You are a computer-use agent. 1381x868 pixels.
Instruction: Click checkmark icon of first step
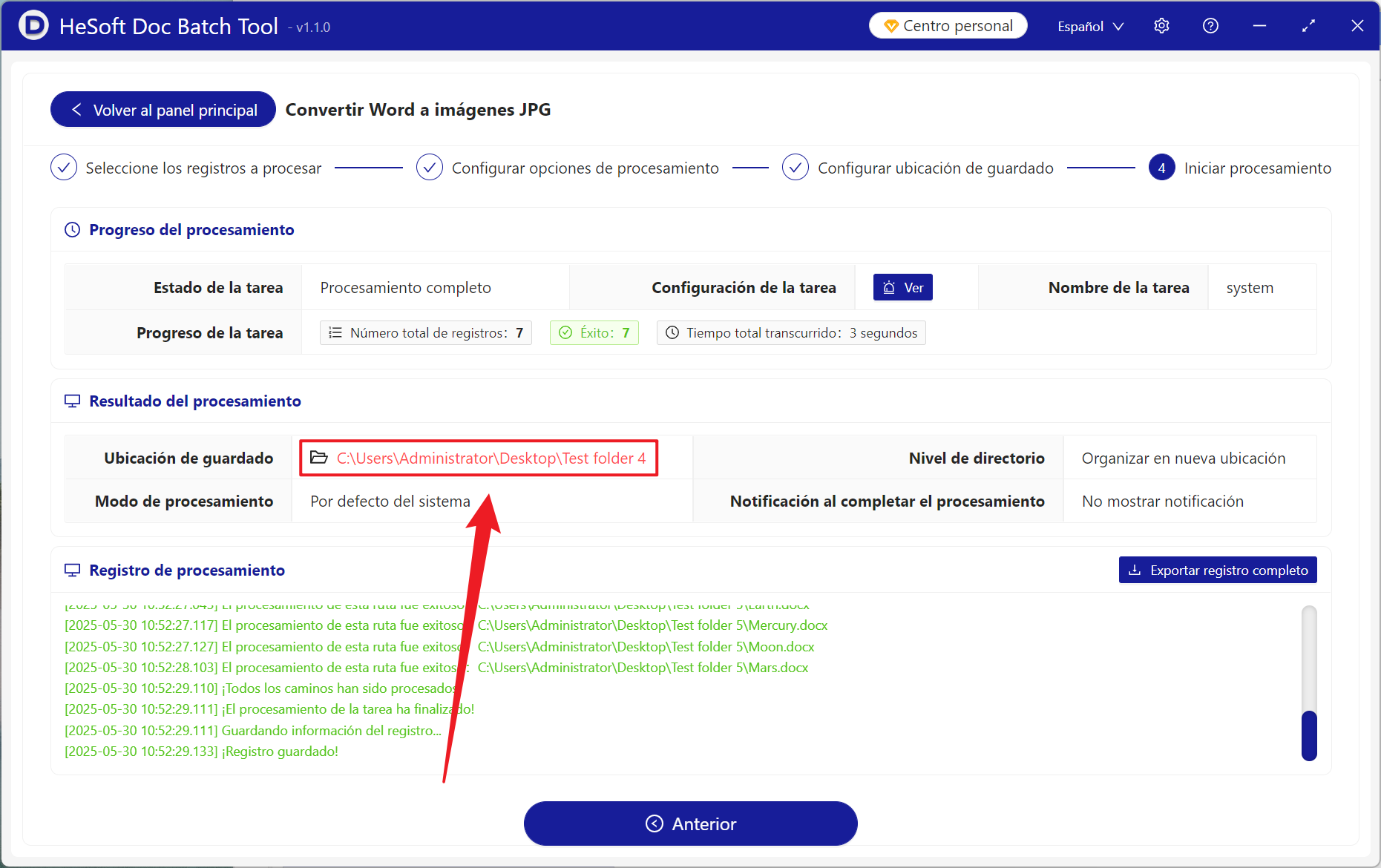click(x=64, y=168)
